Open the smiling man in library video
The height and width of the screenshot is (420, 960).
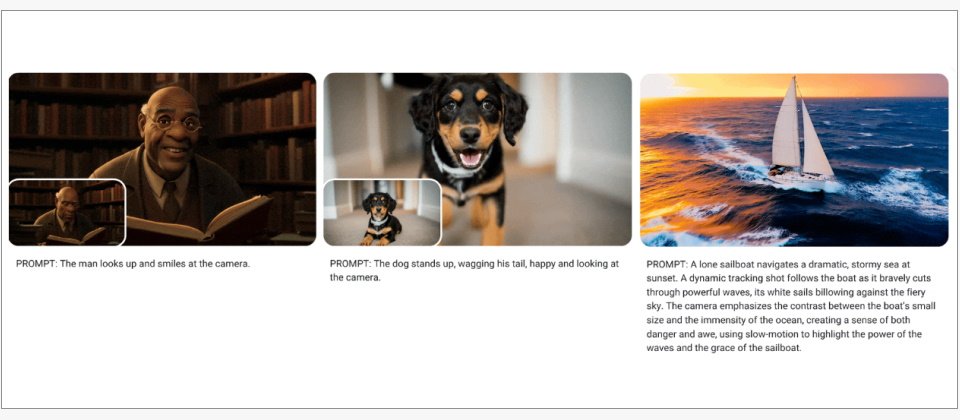(162, 159)
